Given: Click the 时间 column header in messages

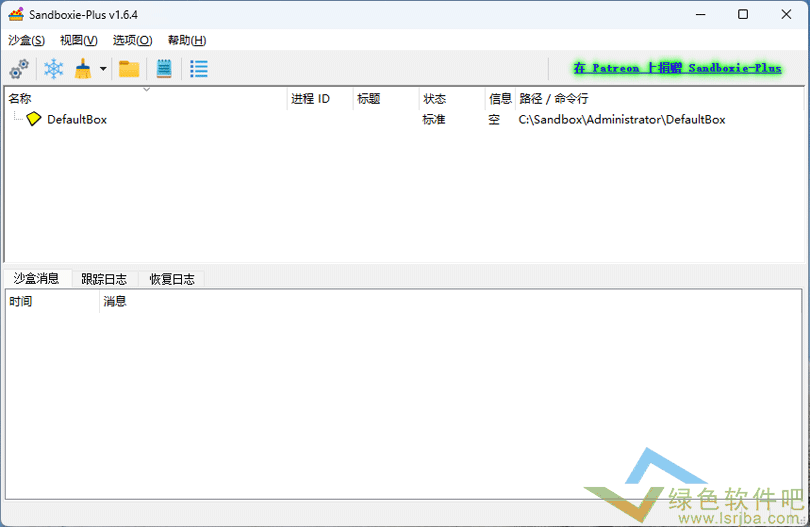Looking at the screenshot, I should [52, 301].
